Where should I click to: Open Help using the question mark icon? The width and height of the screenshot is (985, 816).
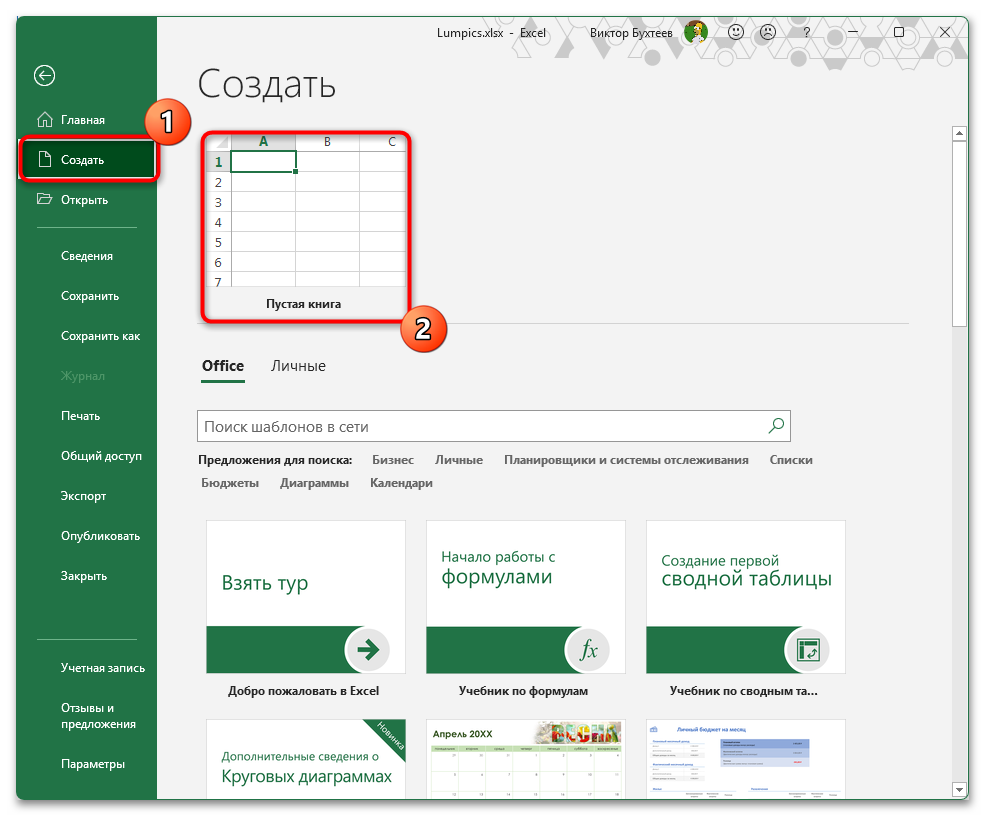[x=806, y=32]
